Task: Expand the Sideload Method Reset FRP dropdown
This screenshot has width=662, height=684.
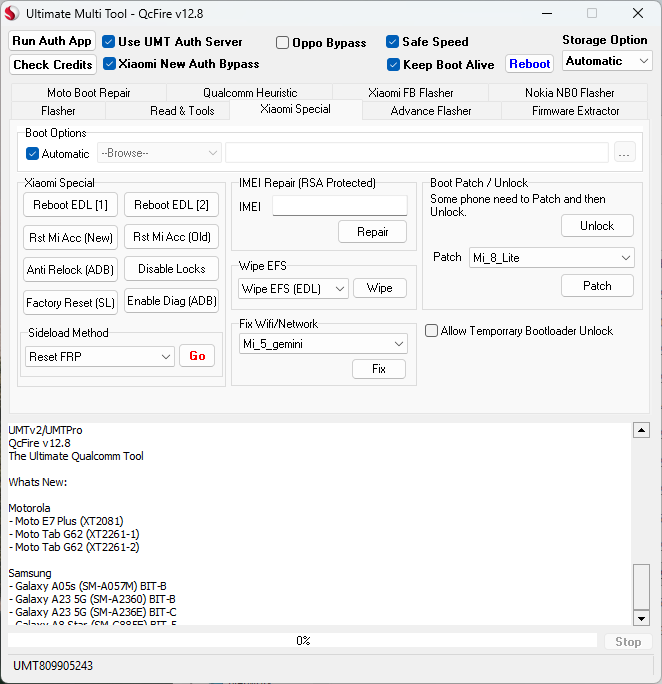Action: [100, 356]
